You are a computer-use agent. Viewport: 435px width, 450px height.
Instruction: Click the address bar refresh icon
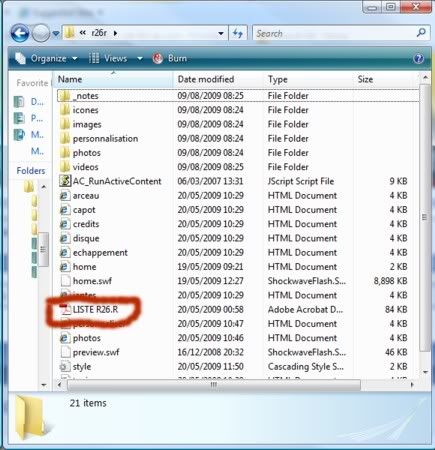click(238, 33)
